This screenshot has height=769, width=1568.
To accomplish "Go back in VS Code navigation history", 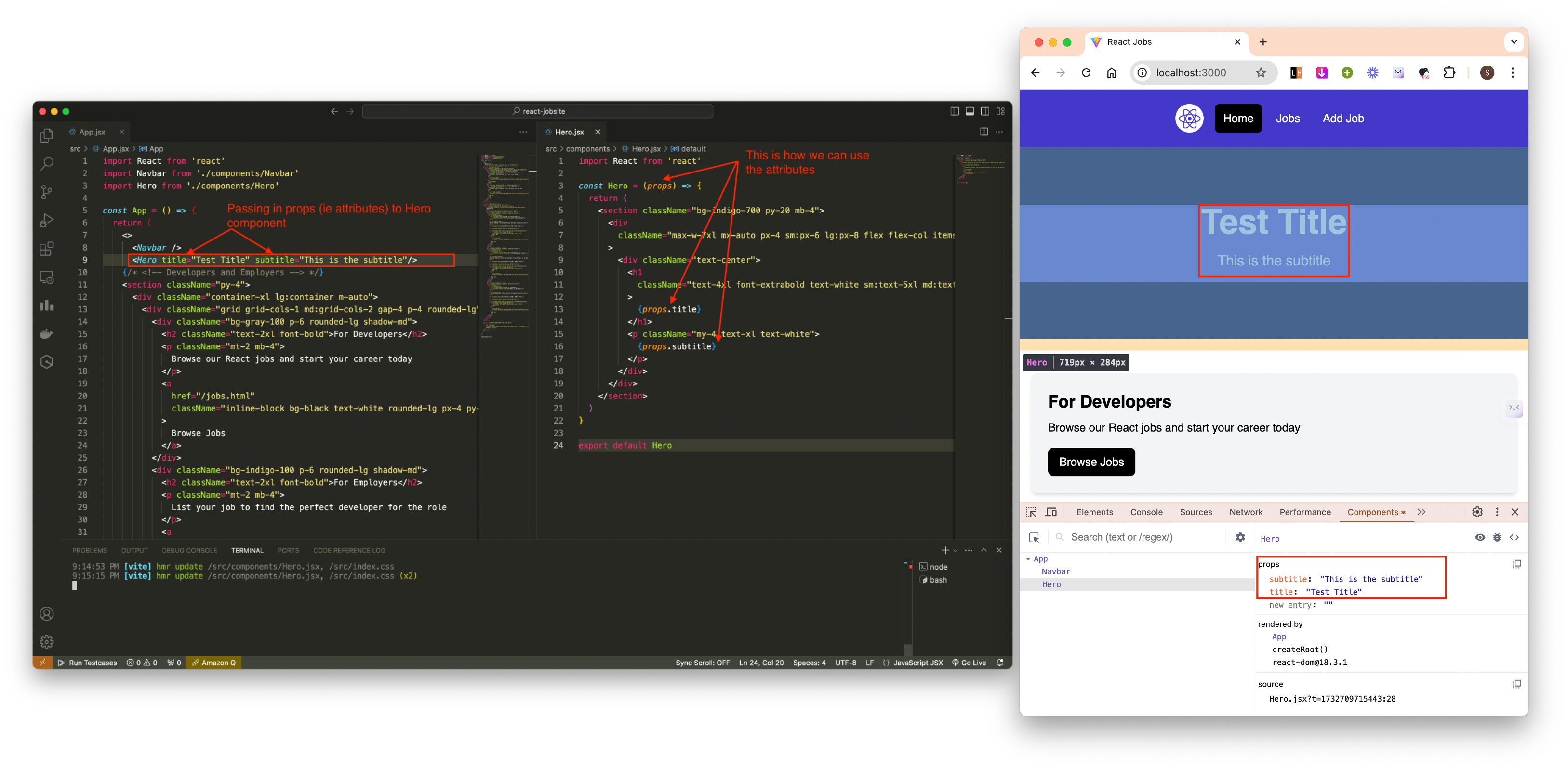I will [x=334, y=111].
